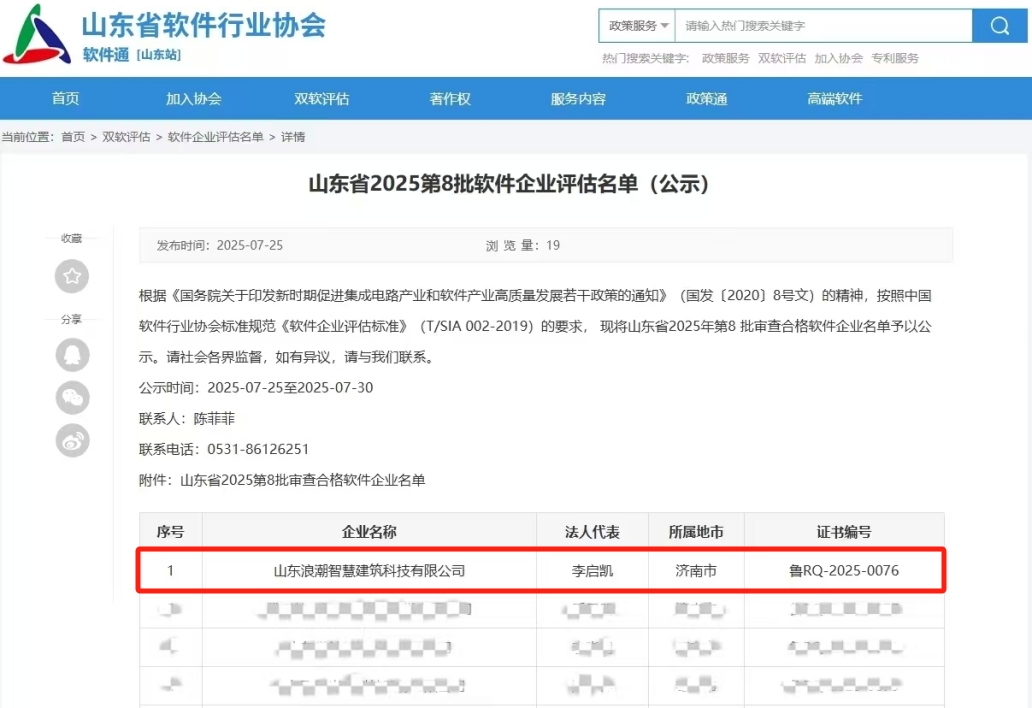This screenshot has width=1032, height=708.
Task: Open the 政策通 navigation item
Action: pos(706,99)
